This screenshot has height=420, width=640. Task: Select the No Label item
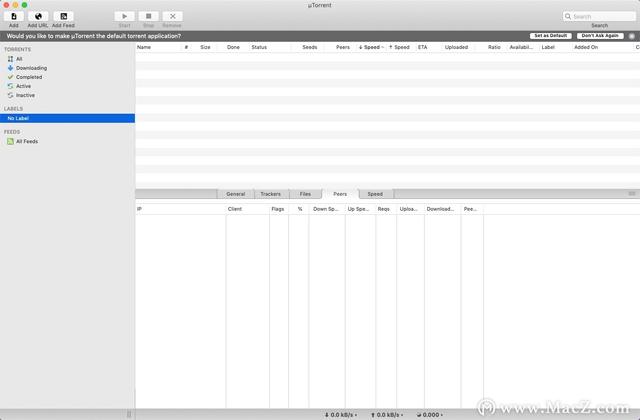pos(67,118)
